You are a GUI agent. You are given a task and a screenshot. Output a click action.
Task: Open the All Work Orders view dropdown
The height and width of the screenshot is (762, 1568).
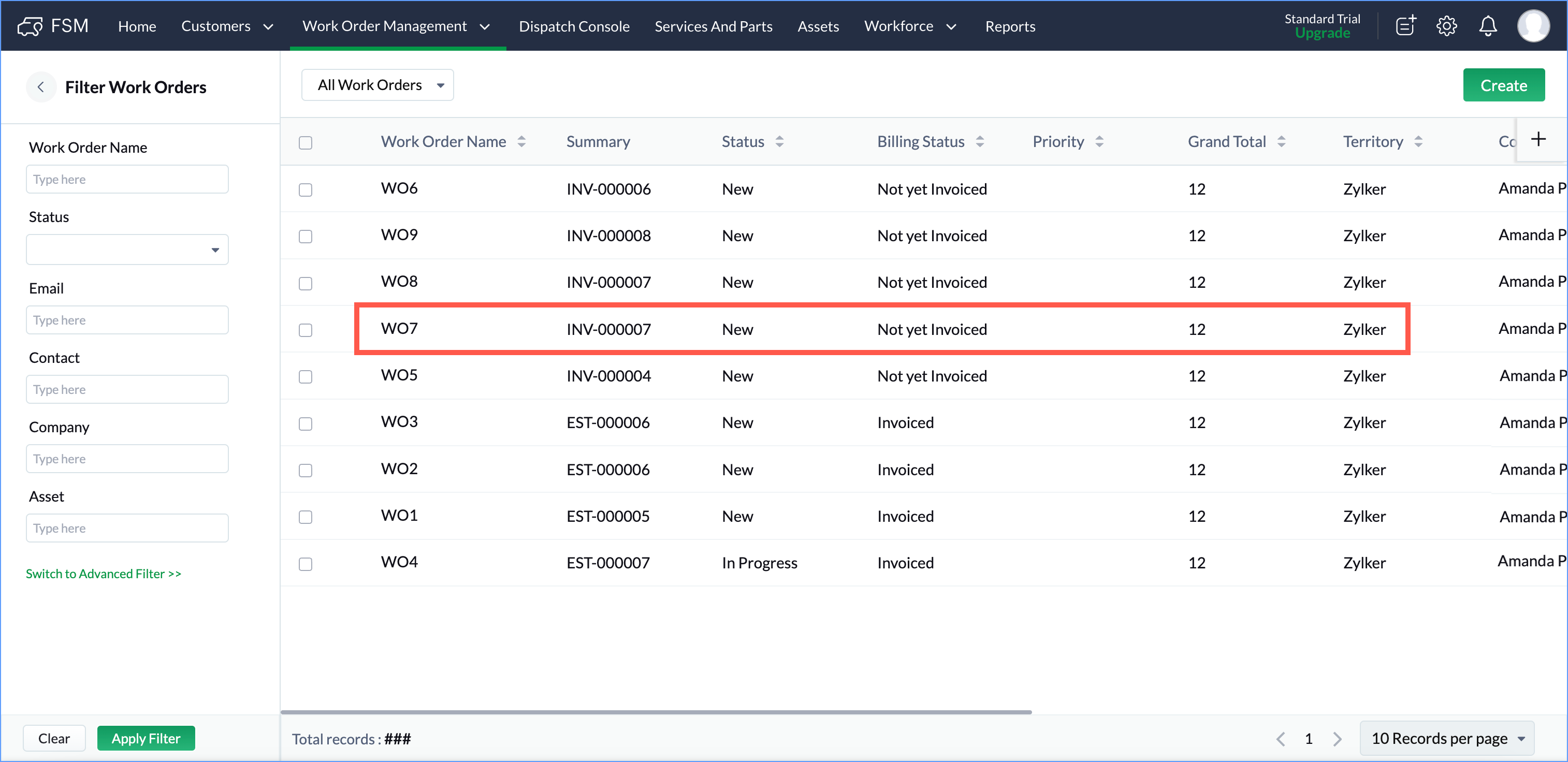pyautogui.click(x=378, y=85)
